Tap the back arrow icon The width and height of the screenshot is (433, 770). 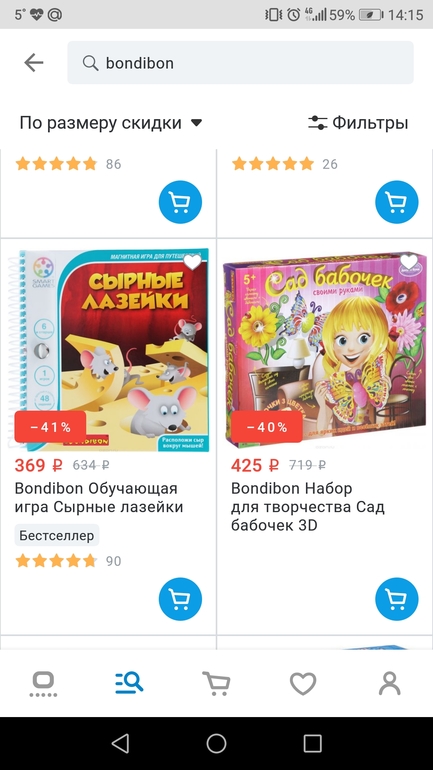(34, 63)
